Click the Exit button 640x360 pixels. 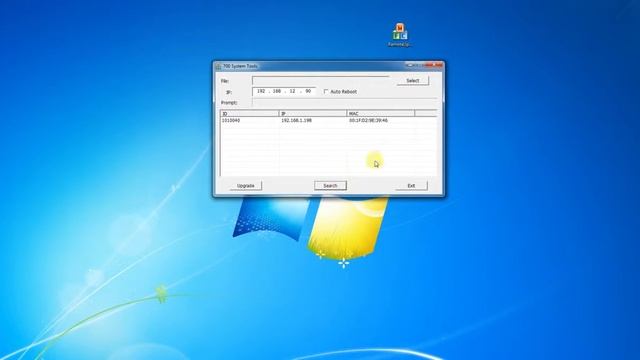411,186
